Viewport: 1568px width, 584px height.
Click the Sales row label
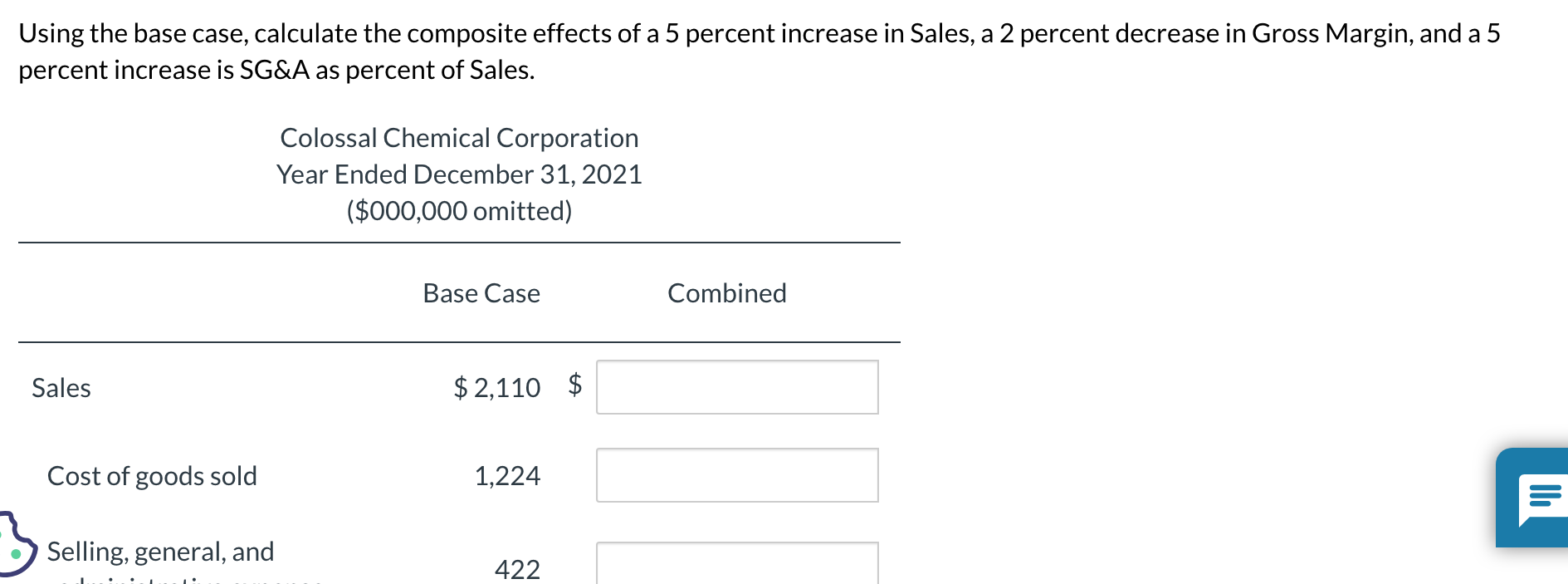click(61, 387)
